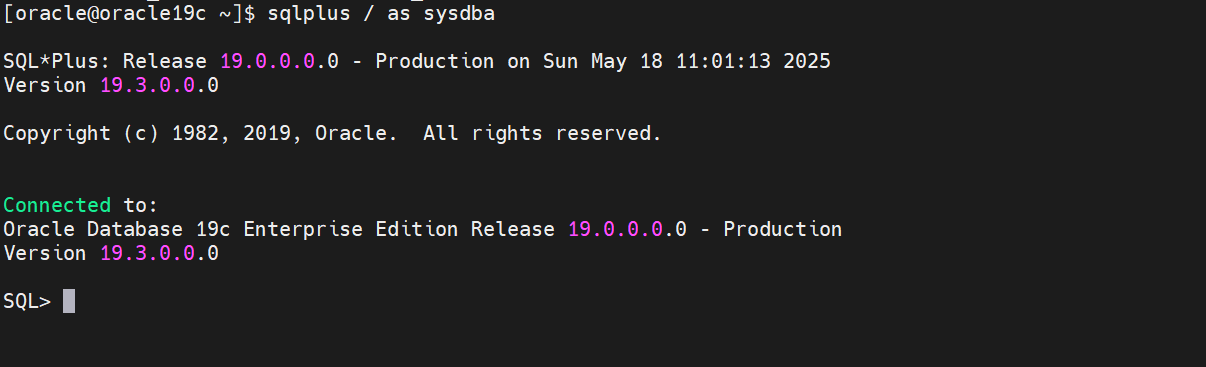Click the word Production in SQL*Plus banner
1206x367 pixels.
click(x=435, y=61)
